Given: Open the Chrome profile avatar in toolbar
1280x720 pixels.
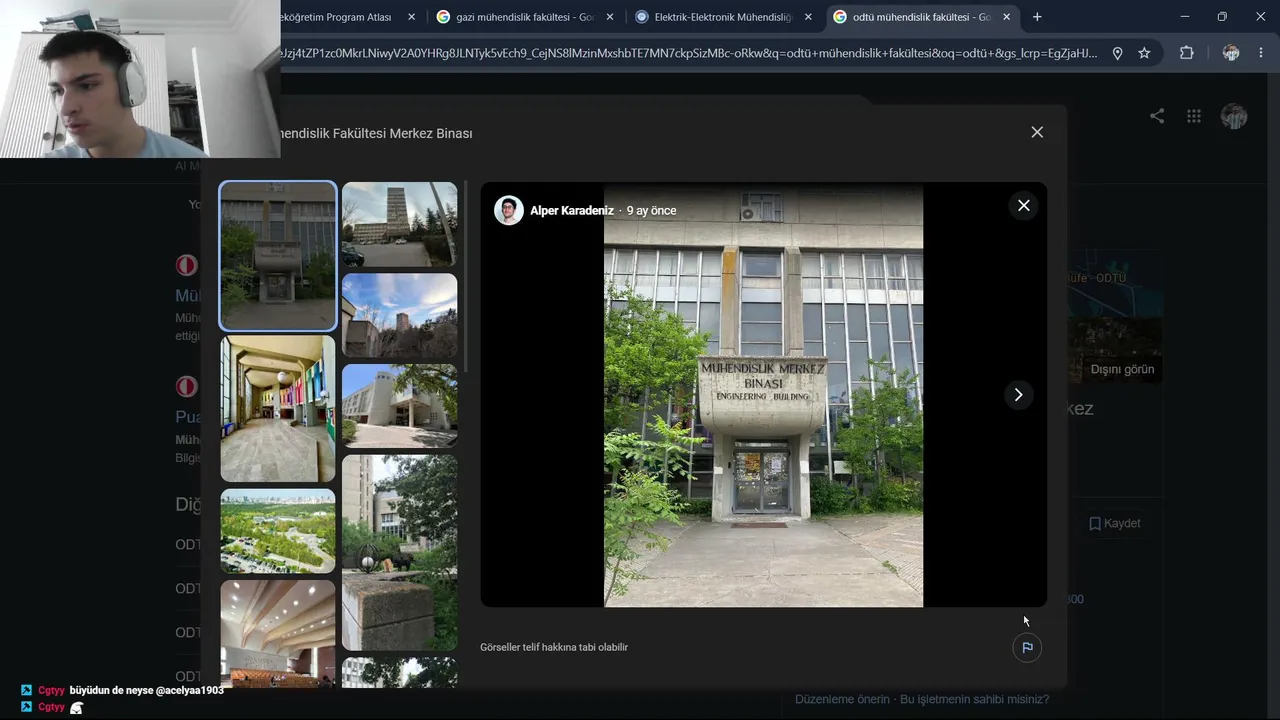Looking at the screenshot, I should [1231, 53].
